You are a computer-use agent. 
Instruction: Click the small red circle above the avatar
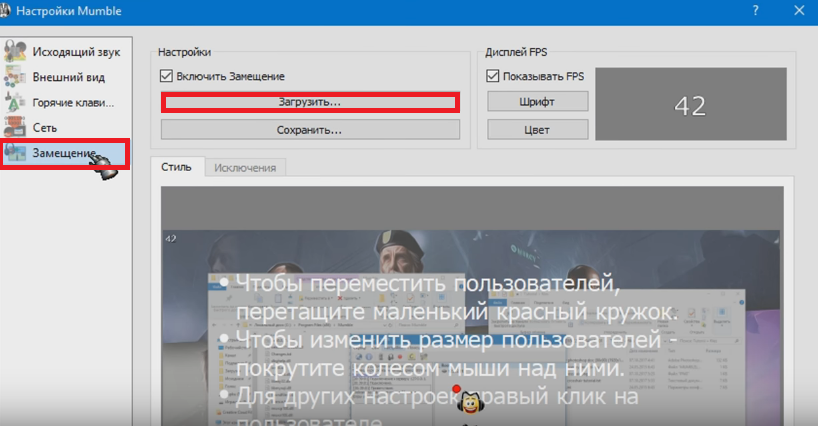456,388
